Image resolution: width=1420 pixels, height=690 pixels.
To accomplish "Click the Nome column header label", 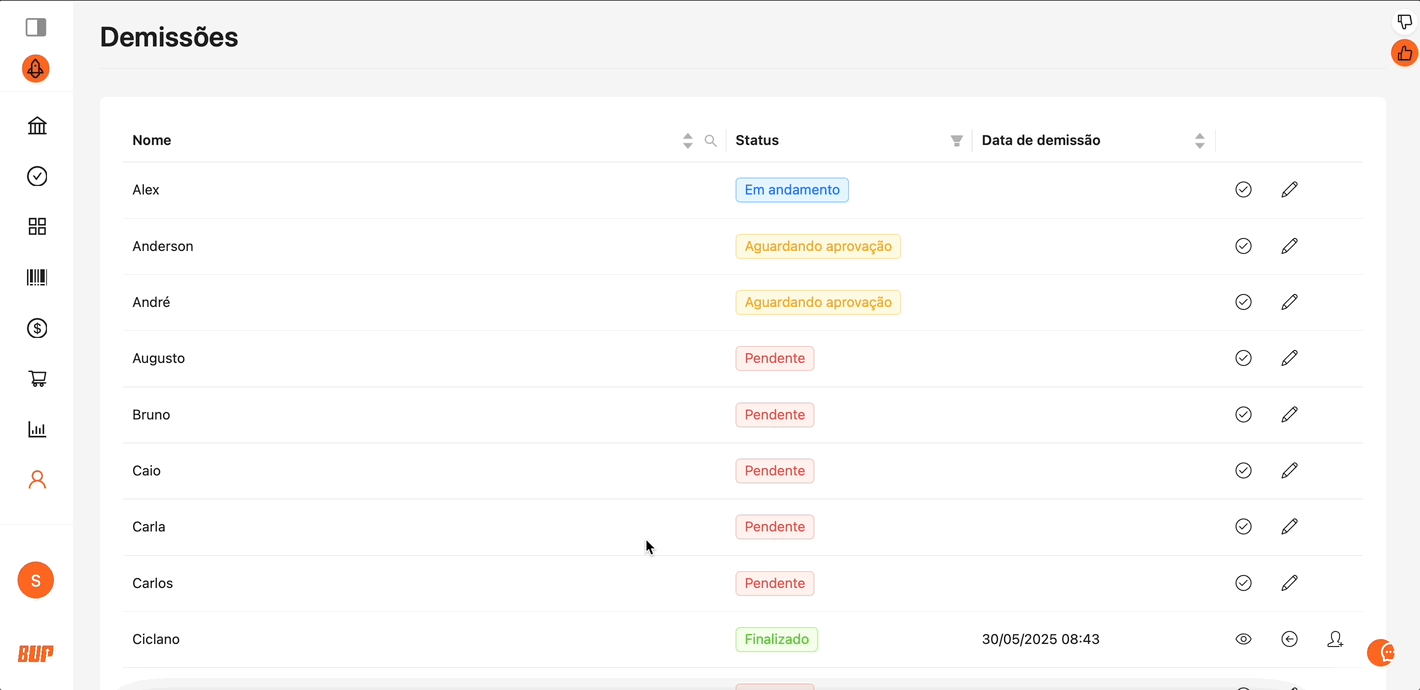I will pos(152,140).
